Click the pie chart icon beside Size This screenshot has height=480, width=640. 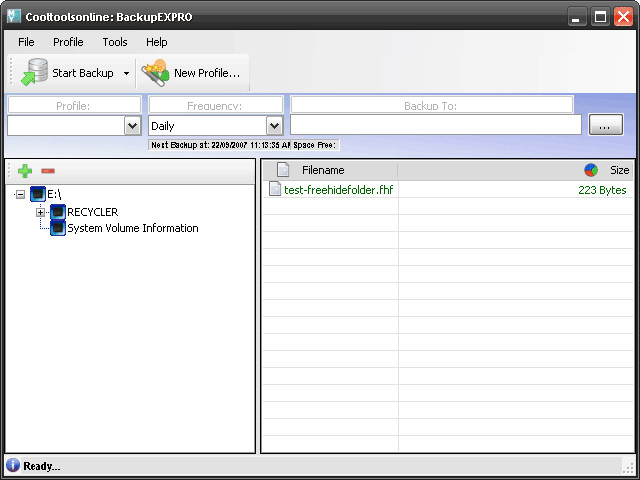(591, 170)
